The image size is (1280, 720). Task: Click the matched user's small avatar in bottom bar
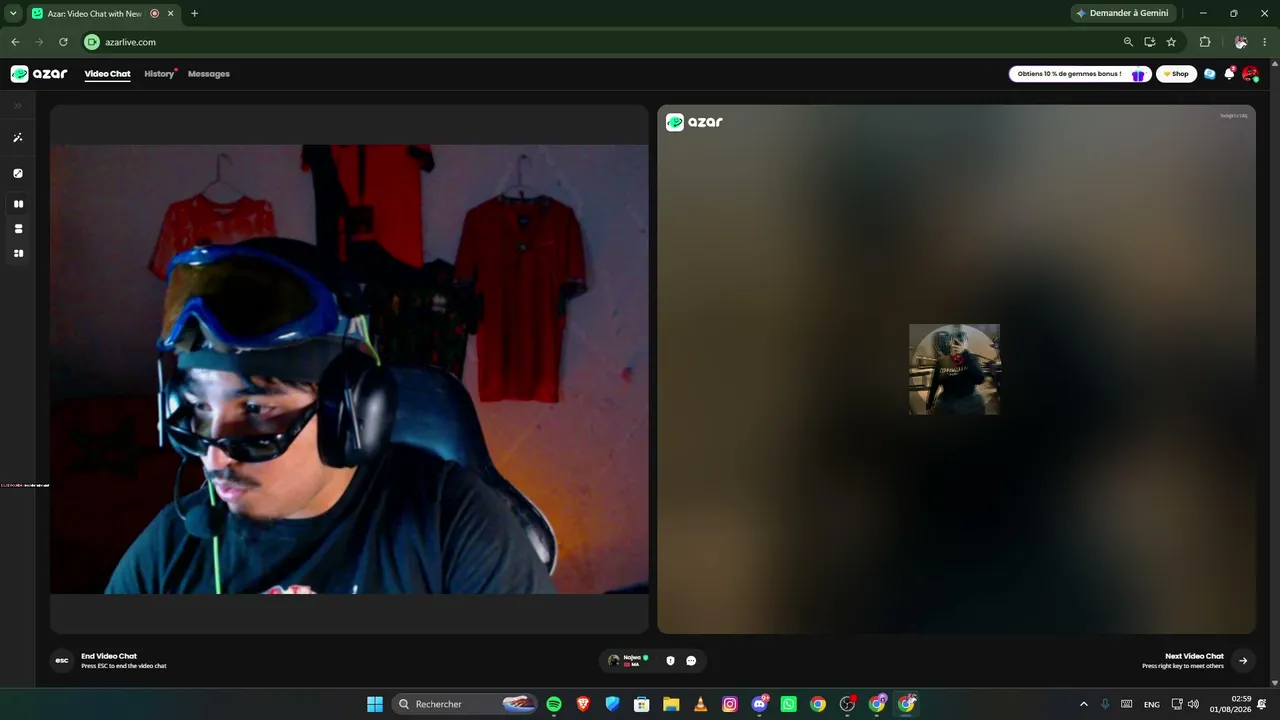(x=613, y=660)
